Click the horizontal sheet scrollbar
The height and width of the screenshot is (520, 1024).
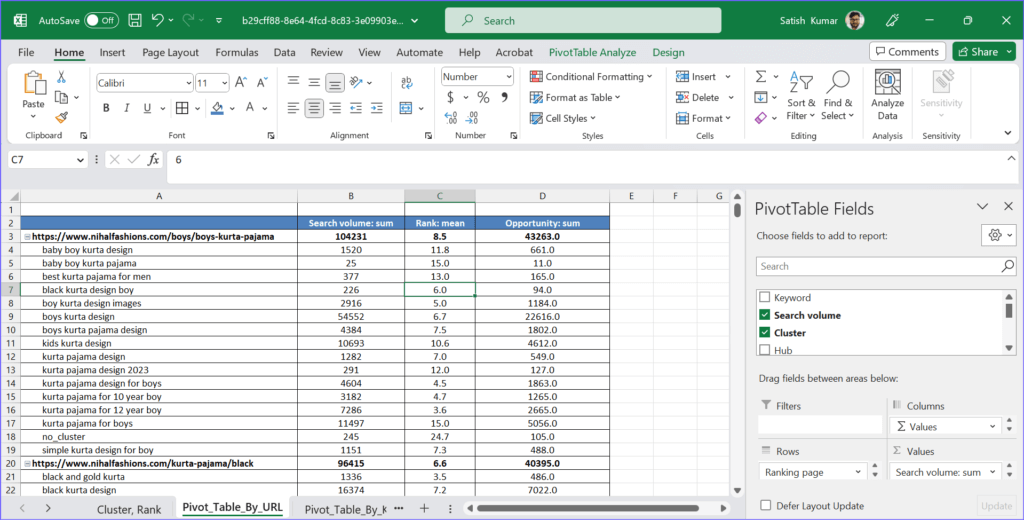588,508
